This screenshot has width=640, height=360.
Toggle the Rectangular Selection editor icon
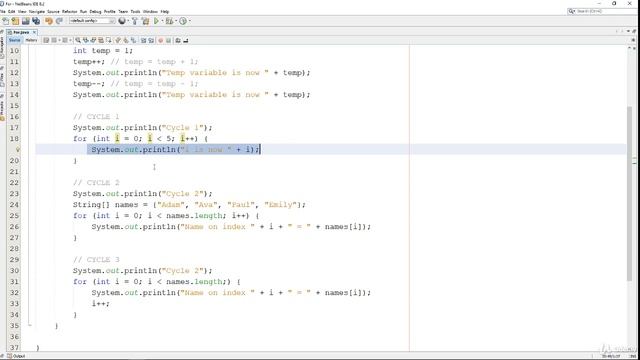(x=108, y=40)
